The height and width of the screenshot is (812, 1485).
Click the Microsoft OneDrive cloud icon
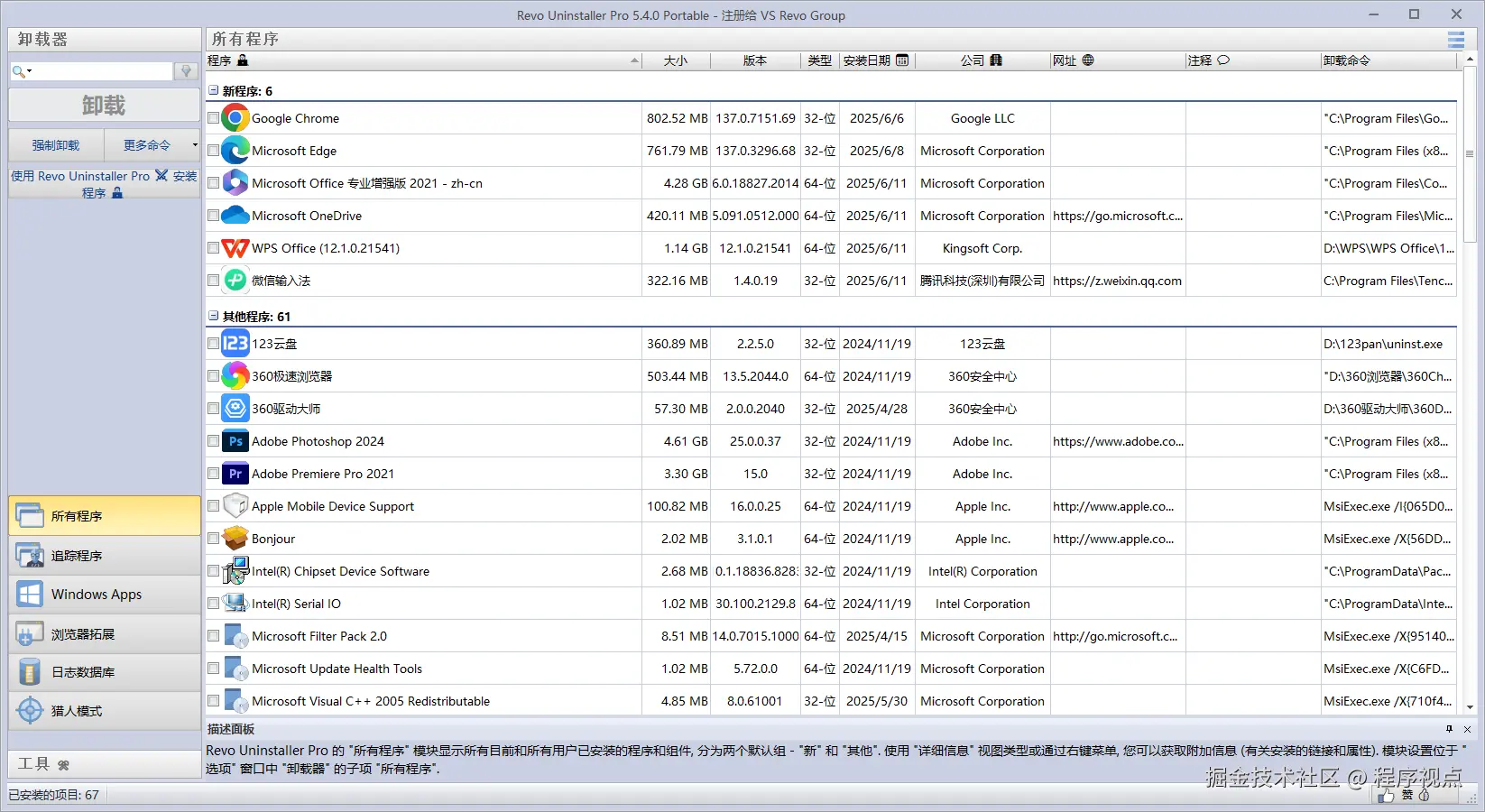coord(235,216)
